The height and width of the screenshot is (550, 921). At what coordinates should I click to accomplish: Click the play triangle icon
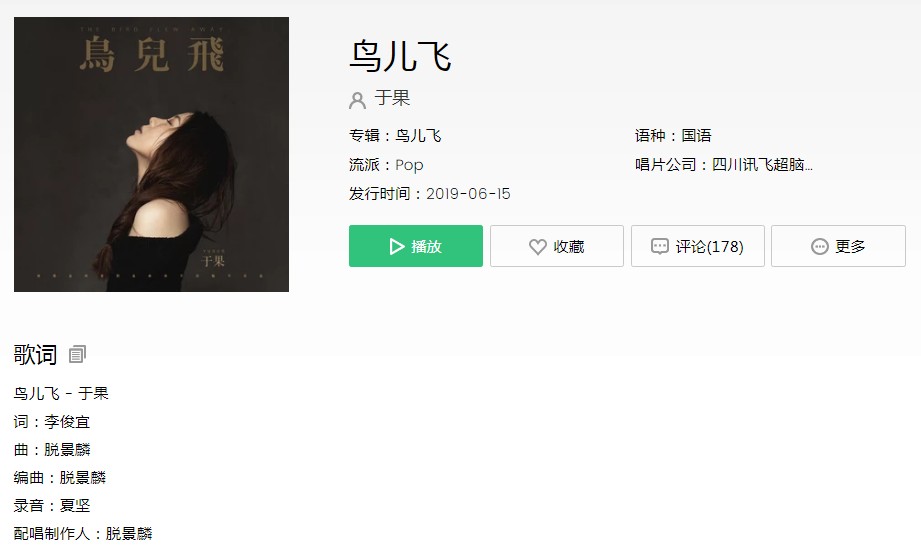397,246
